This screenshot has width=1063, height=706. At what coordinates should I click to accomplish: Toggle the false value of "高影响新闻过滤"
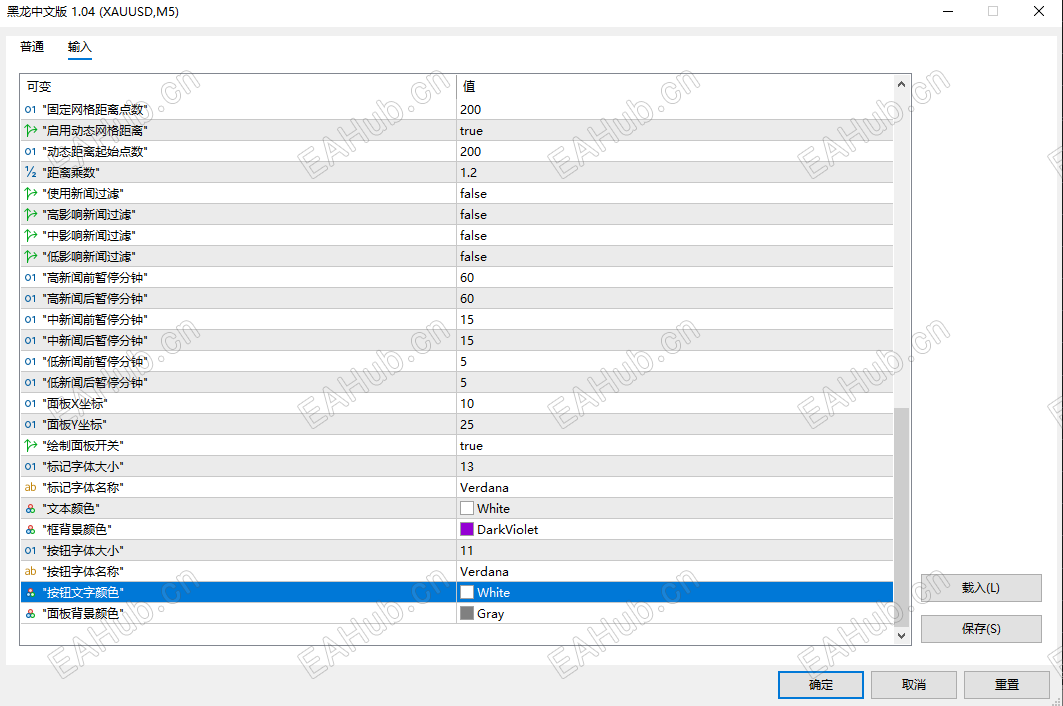pos(473,214)
